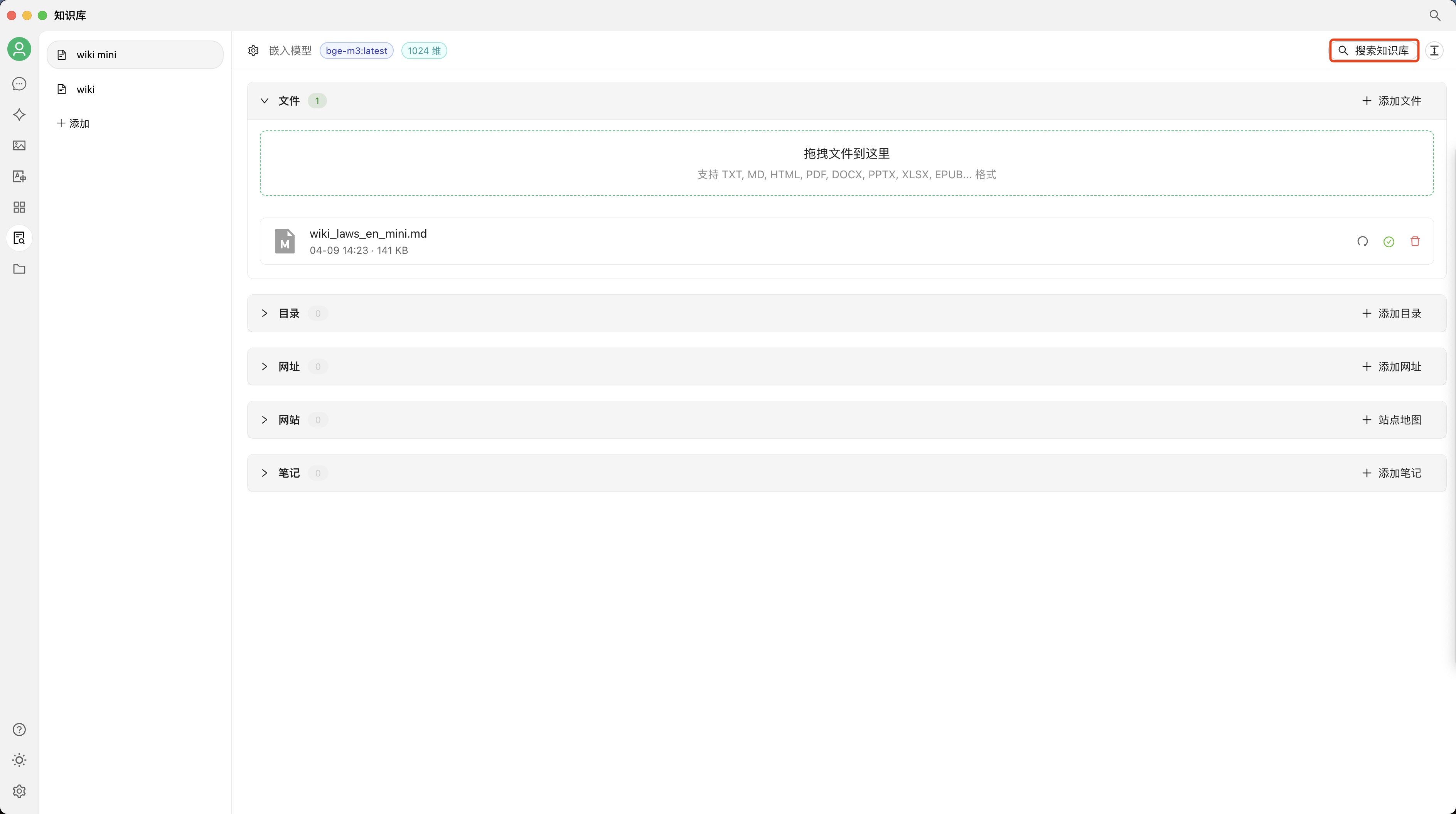
Task: Click the round icon right of search button
Action: (1434, 51)
